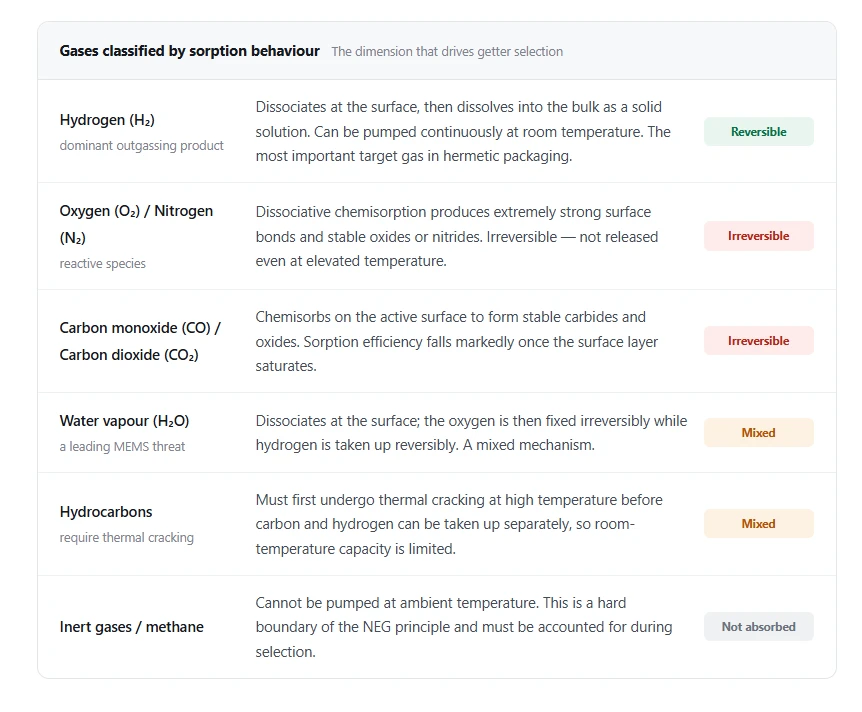The image size is (862, 712).
Task: Click the subtitle 'The dimension that drives getter selection'
Action: pos(447,52)
